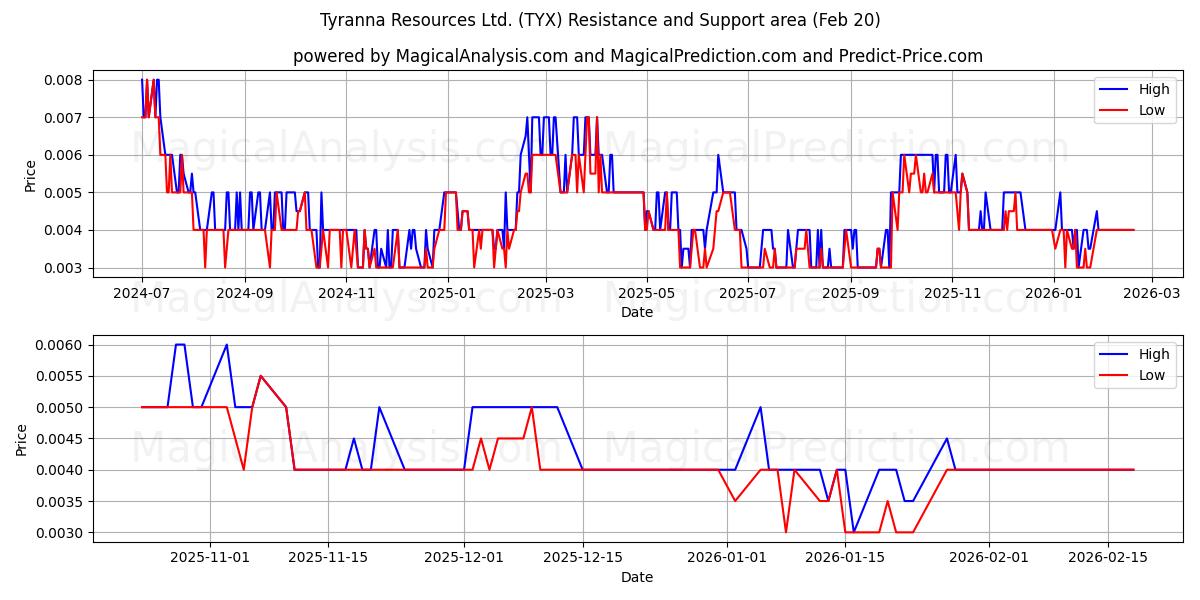The height and width of the screenshot is (600, 1200).
Task: Click the 'Price' y-axis title of bottom chart
Action: tap(22, 440)
